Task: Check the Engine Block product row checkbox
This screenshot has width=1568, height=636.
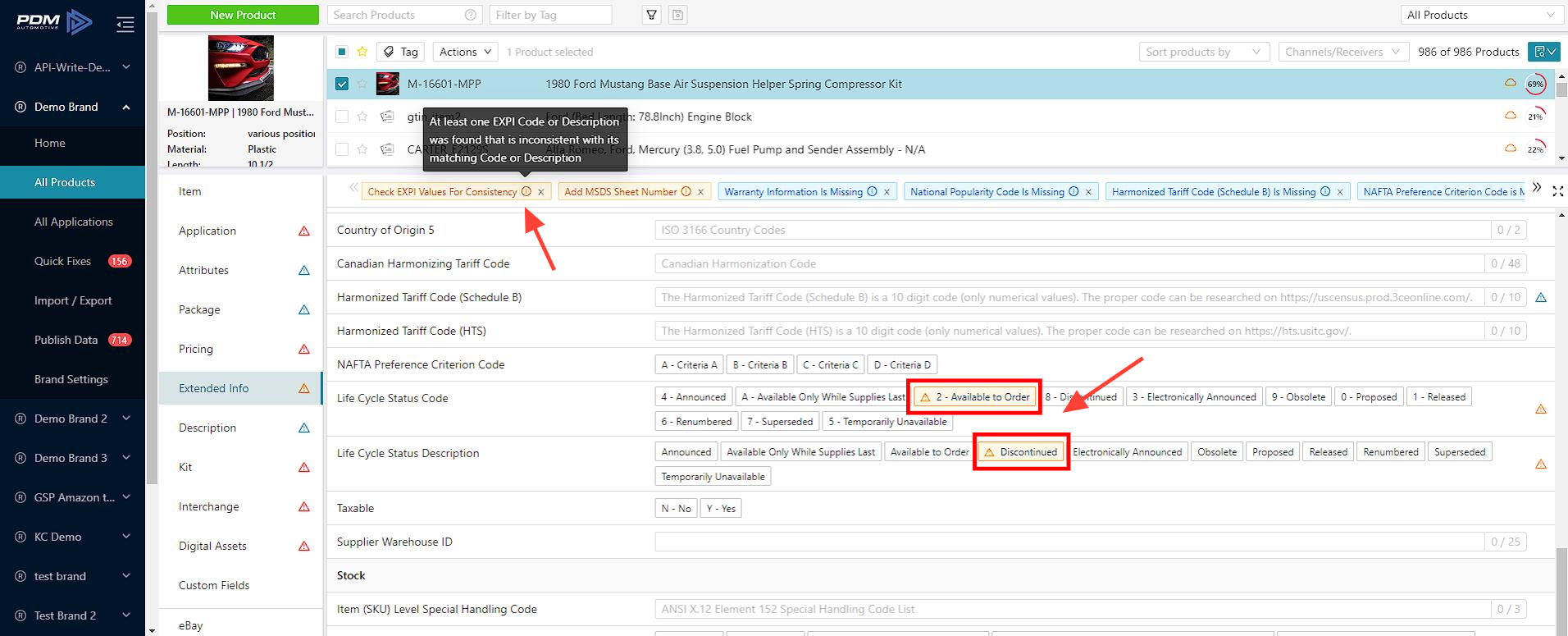Action: pos(342,117)
